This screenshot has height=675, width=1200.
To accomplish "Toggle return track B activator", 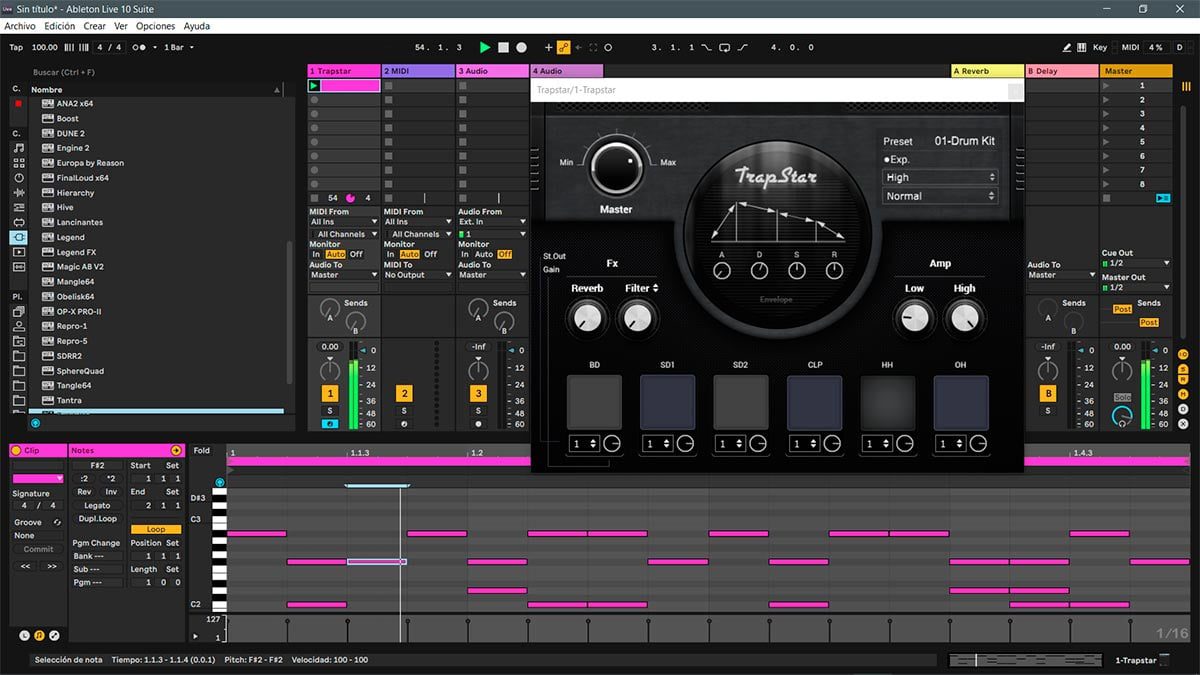I will 1048,394.
